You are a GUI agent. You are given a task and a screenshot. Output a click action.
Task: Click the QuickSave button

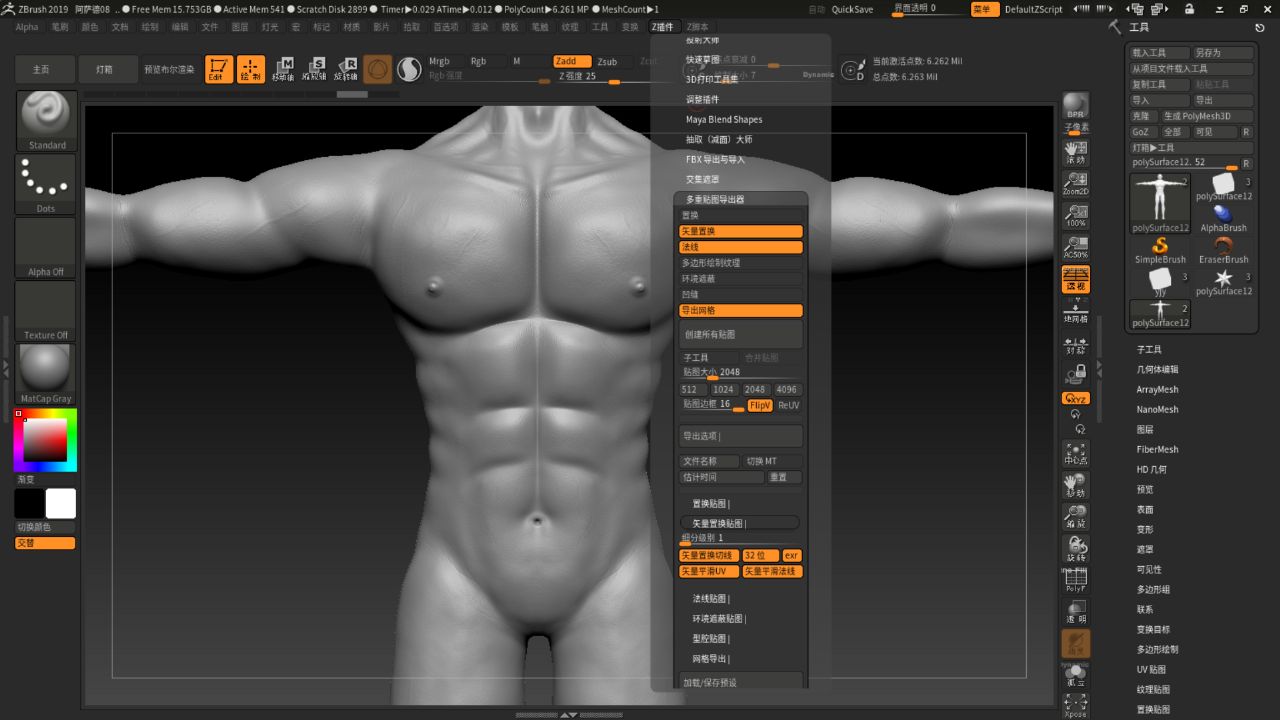click(852, 9)
